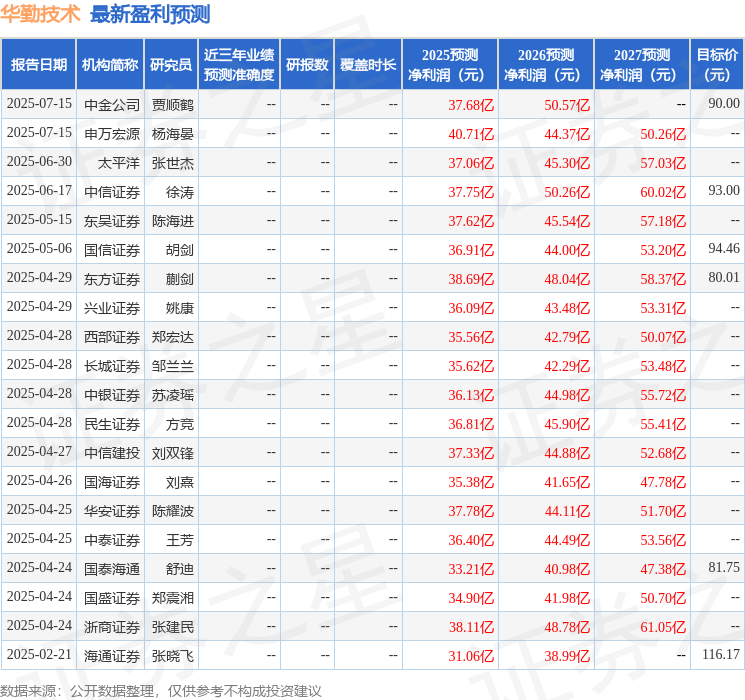Viewport: 745px width, 700px height.
Task: Click the 目标价 column header
Action: coord(717,65)
